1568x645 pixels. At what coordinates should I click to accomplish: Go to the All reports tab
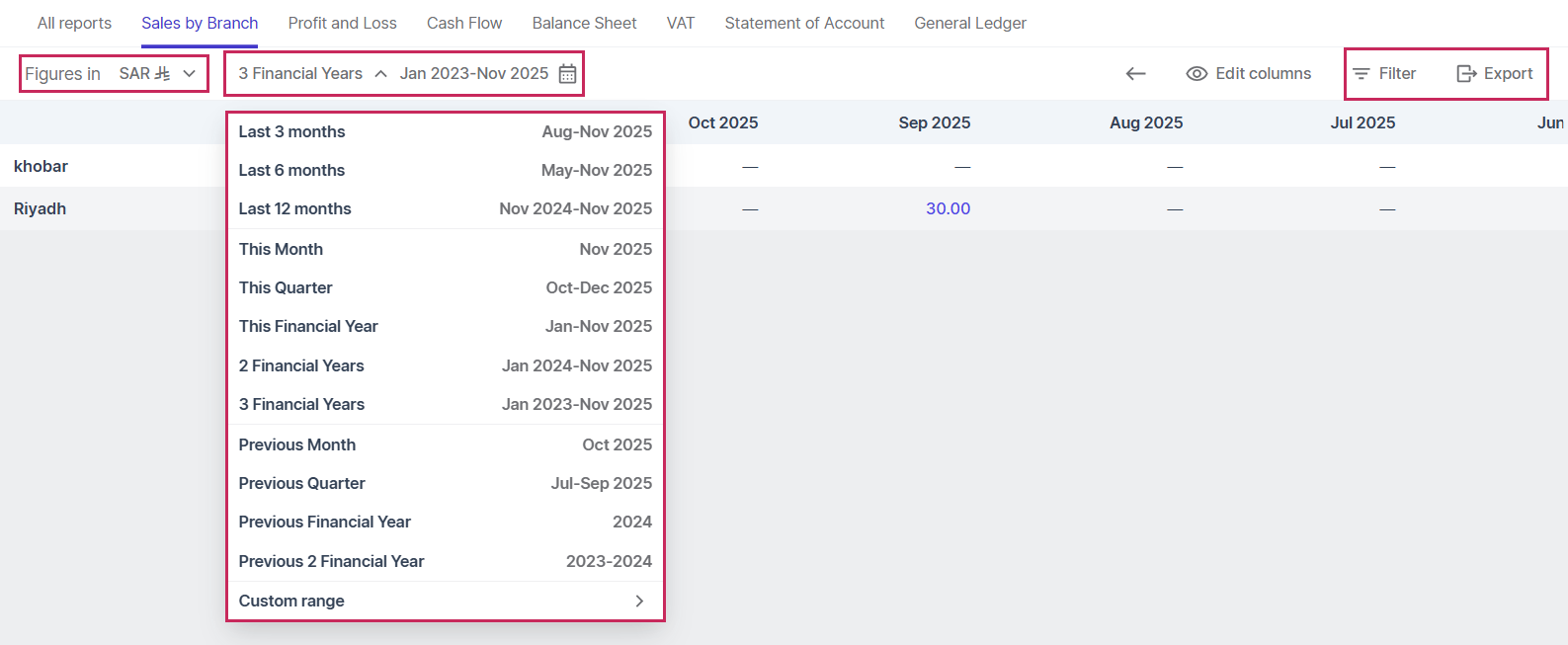[74, 23]
